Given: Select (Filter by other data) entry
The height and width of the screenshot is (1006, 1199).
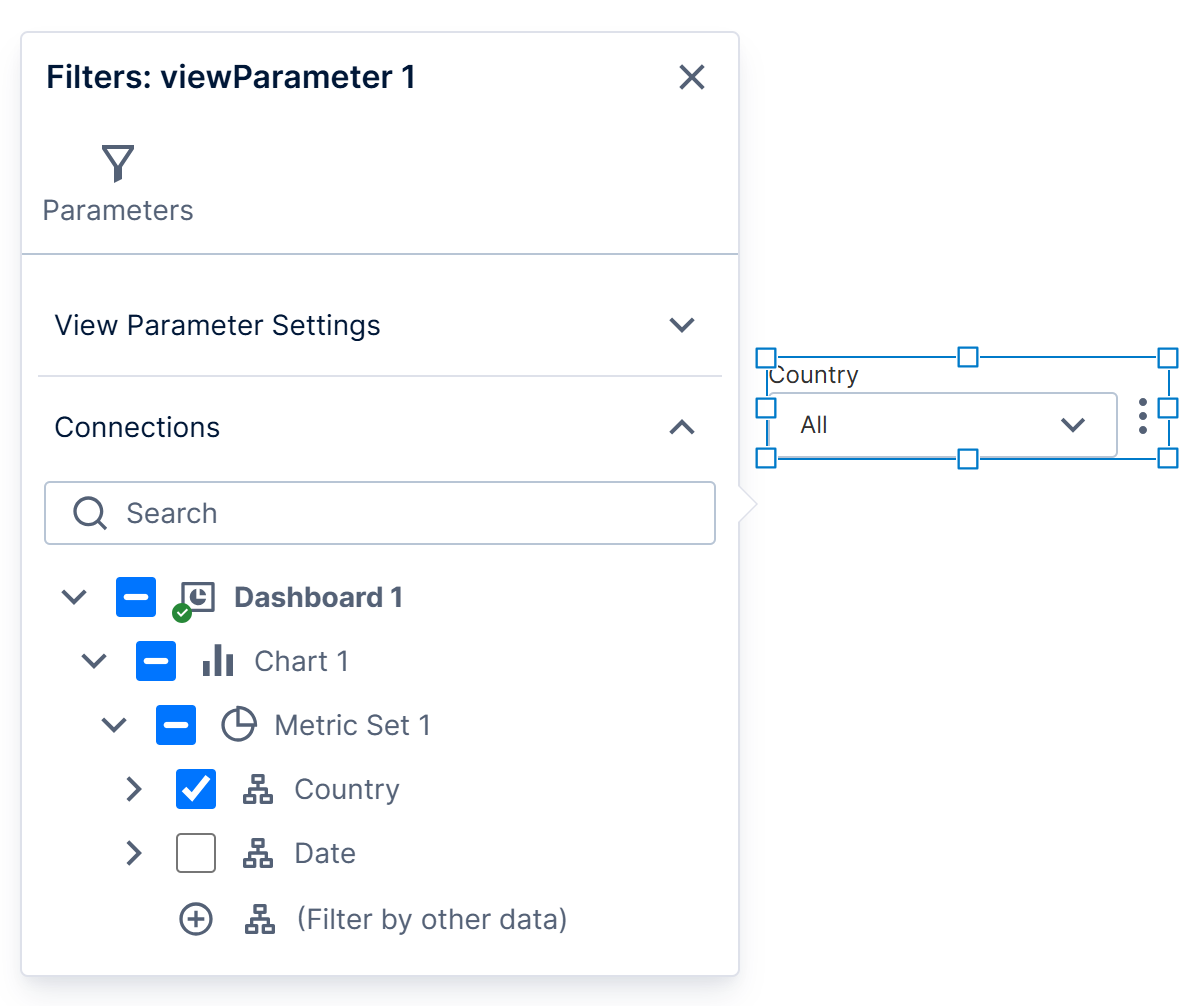Looking at the screenshot, I should 432,919.
